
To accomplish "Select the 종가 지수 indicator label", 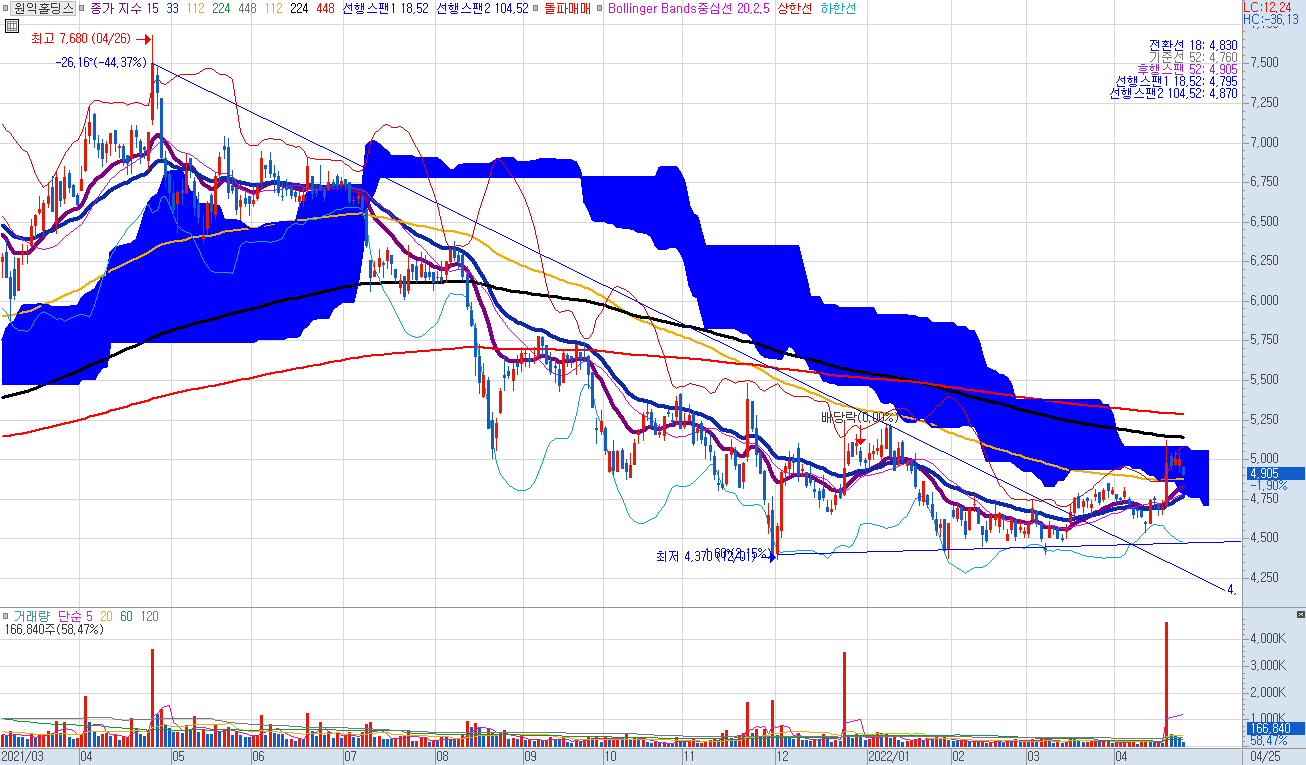I will coord(114,8).
